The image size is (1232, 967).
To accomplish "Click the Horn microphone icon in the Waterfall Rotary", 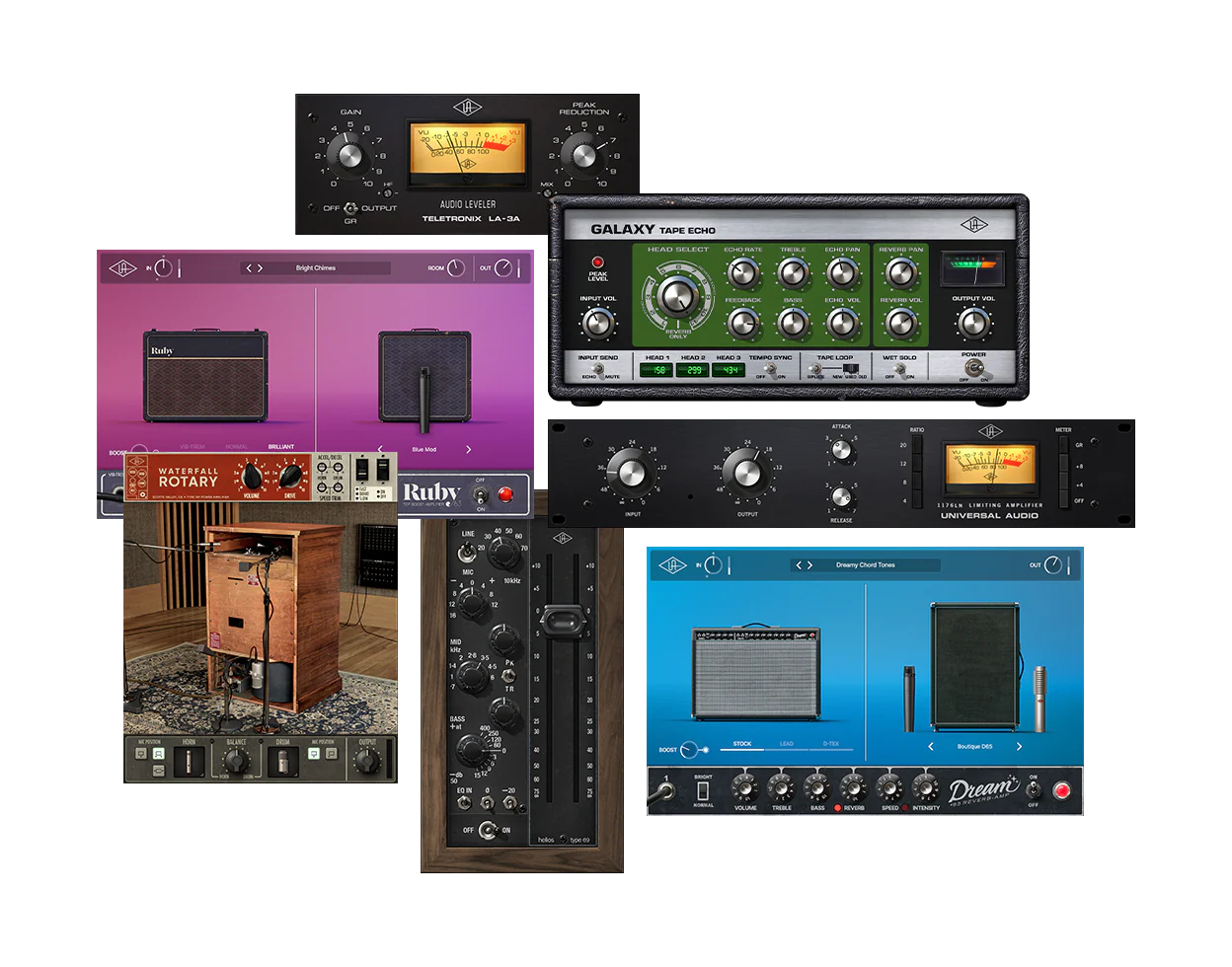I will (x=188, y=761).
